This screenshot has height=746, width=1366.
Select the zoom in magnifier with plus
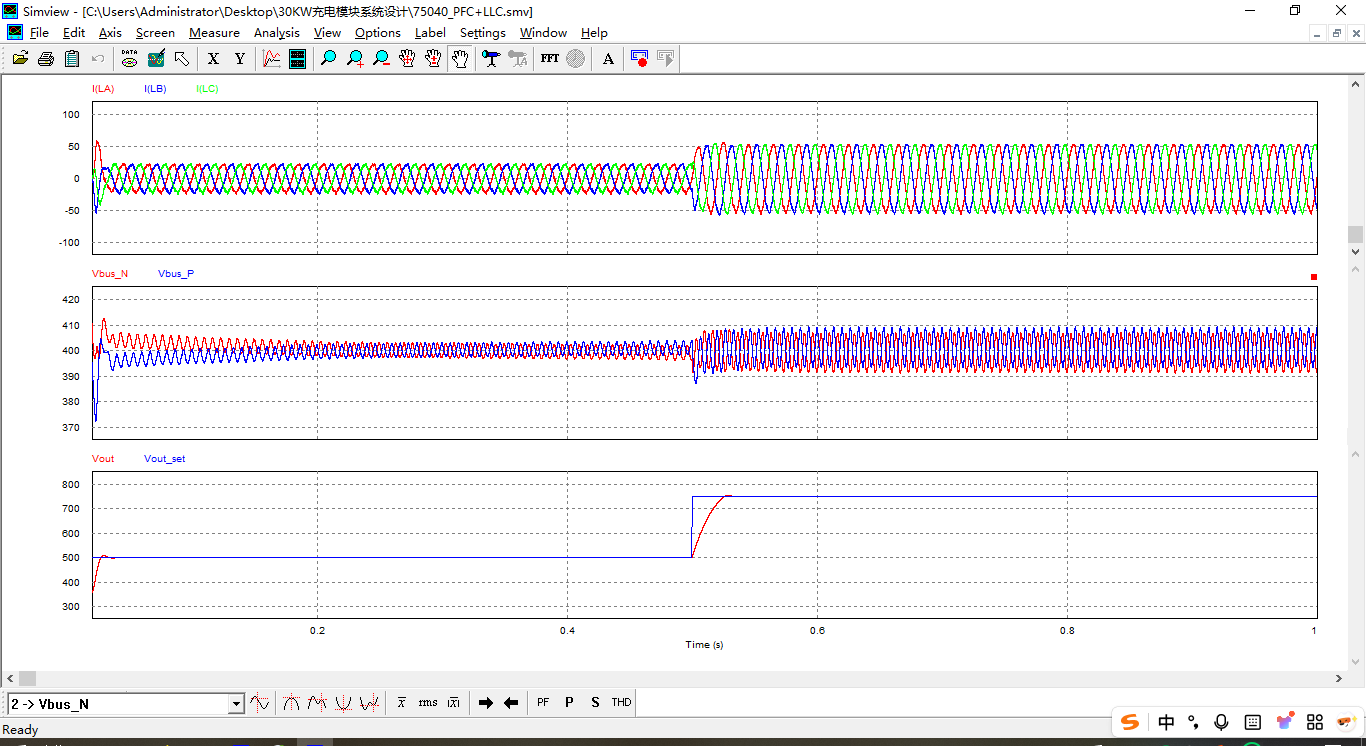pos(355,59)
